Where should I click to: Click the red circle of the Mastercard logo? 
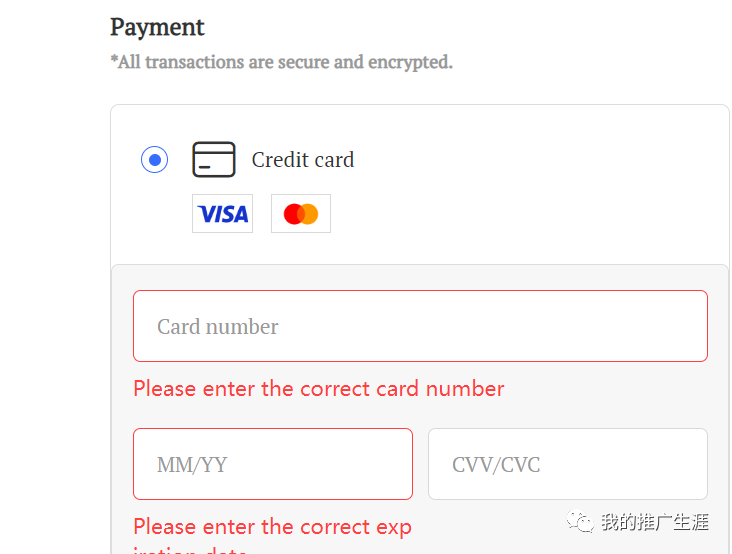293,214
